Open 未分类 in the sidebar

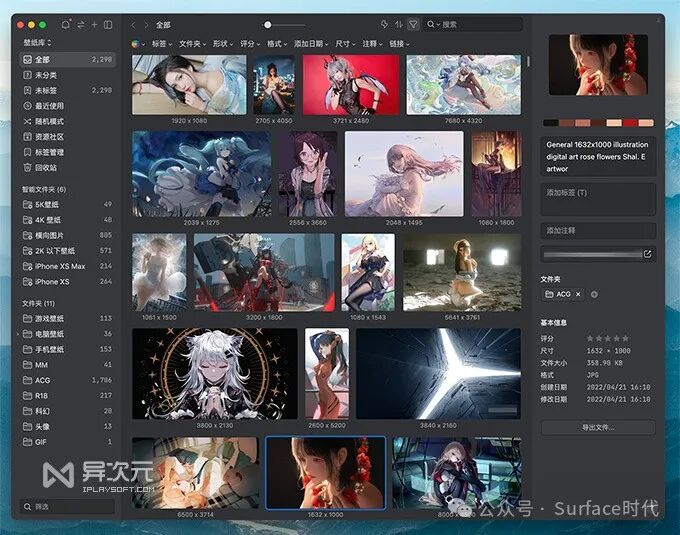tap(68, 75)
